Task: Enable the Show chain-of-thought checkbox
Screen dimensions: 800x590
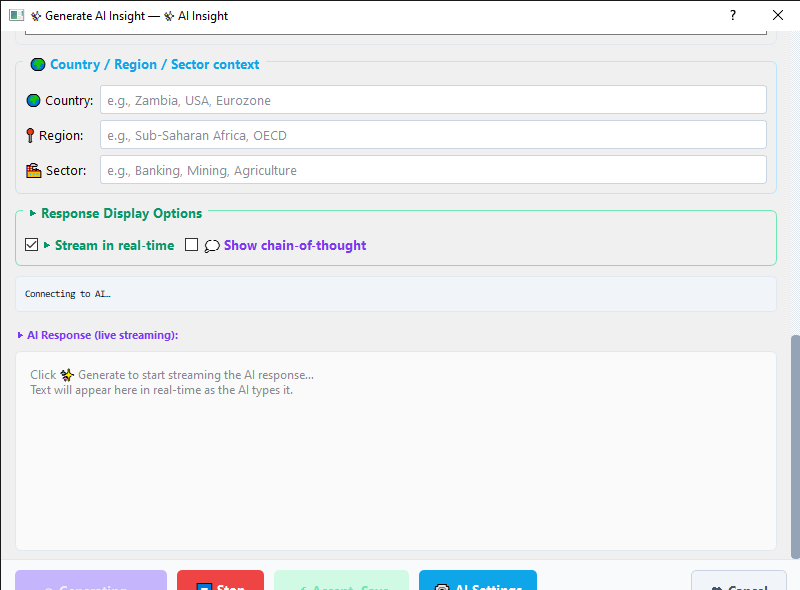Action: [191, 245]
